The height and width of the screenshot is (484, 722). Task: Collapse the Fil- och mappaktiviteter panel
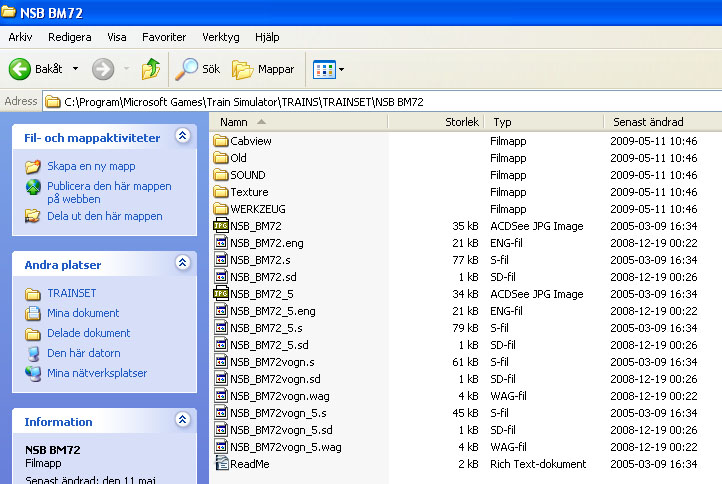183,136
